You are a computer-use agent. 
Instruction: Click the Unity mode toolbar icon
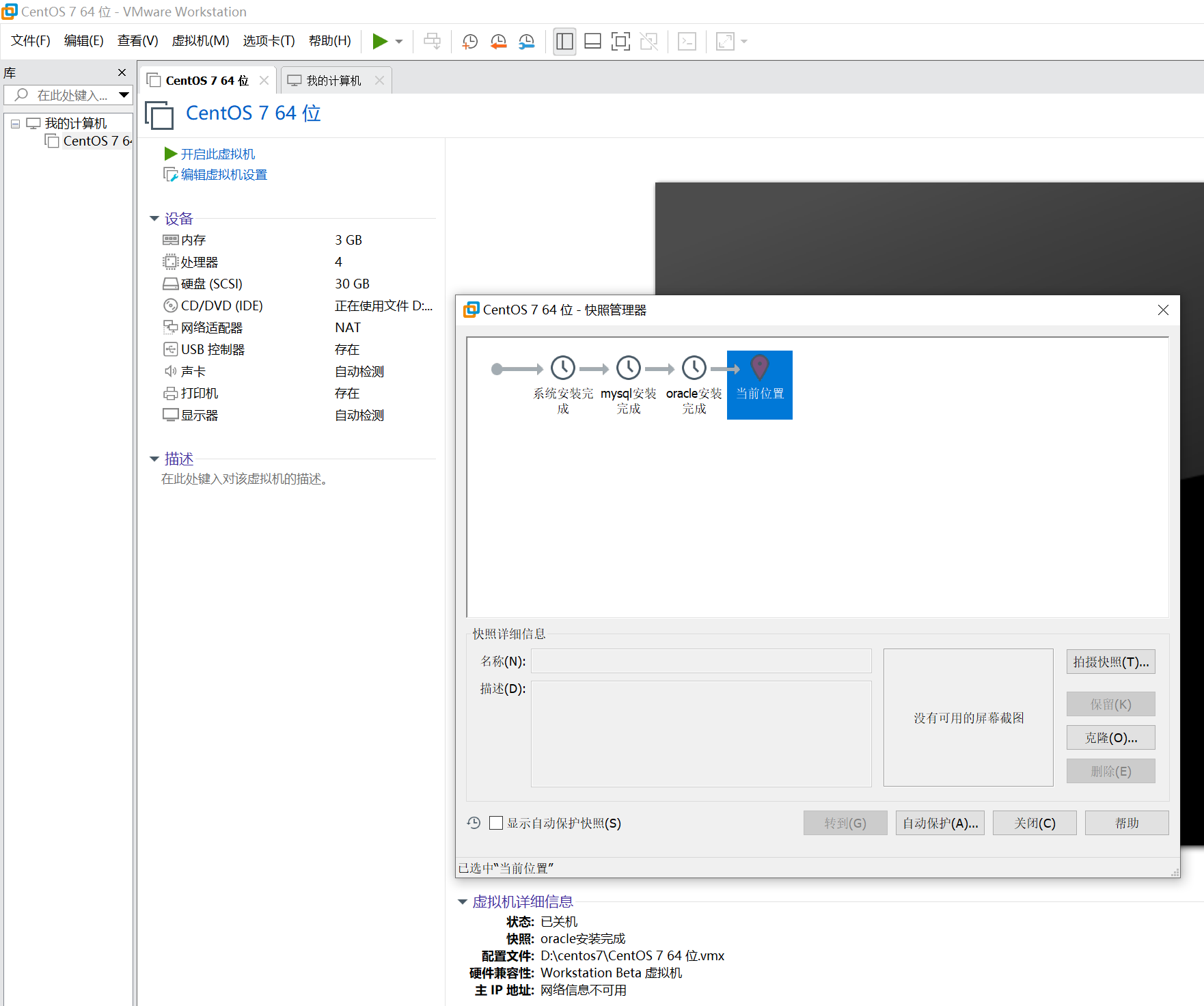(x=648, y=42)
